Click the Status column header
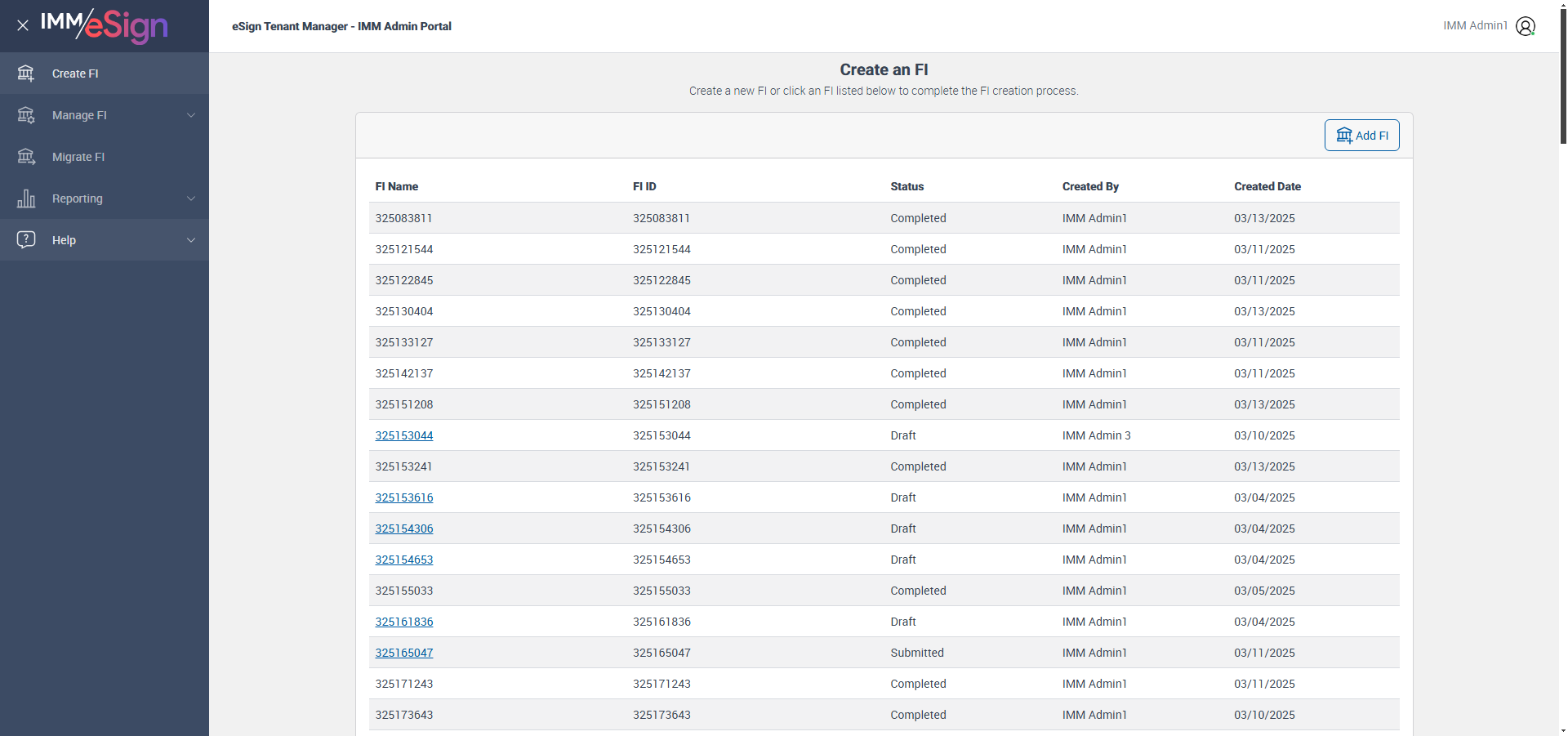The width and height of the screenshot is (1568, 736). coord(907,186)
